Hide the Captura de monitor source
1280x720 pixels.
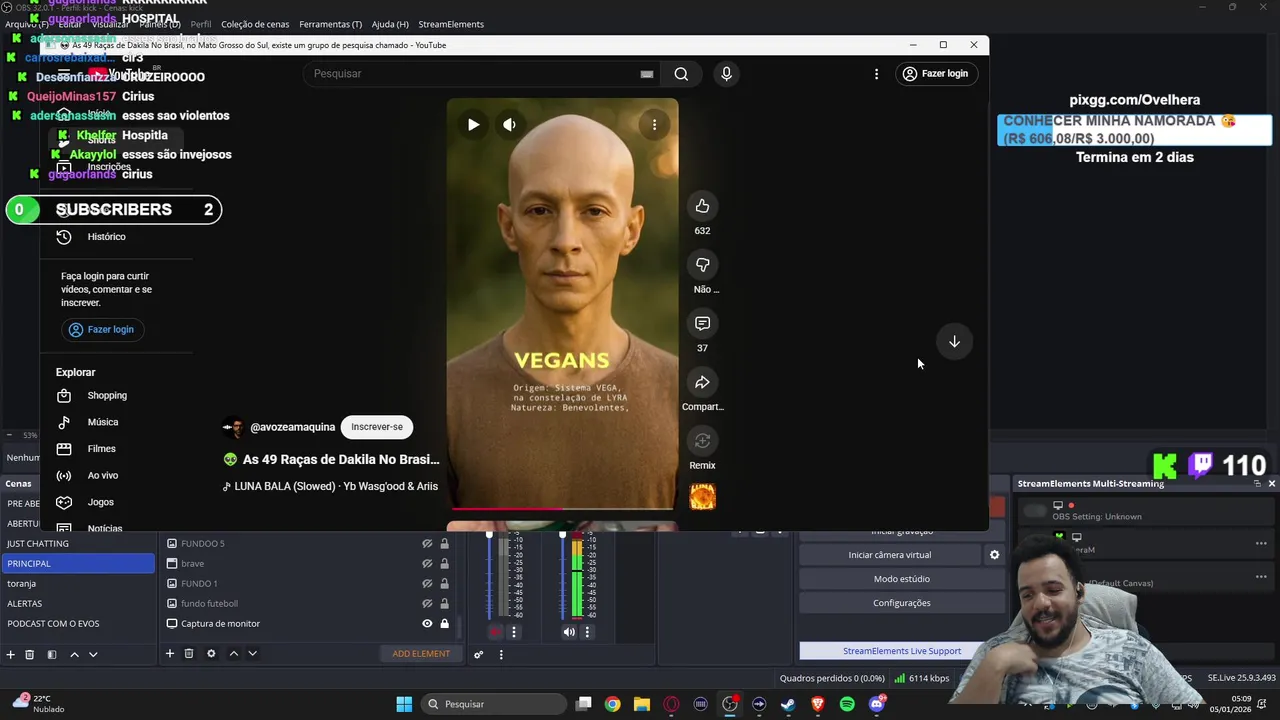tap(427, 624)
